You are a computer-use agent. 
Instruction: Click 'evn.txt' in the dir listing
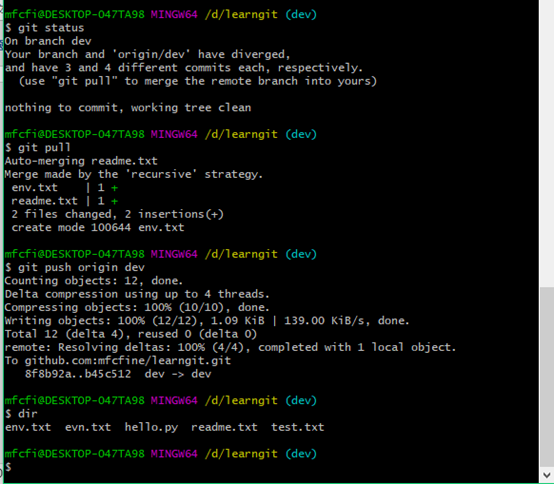click(88, 427)
